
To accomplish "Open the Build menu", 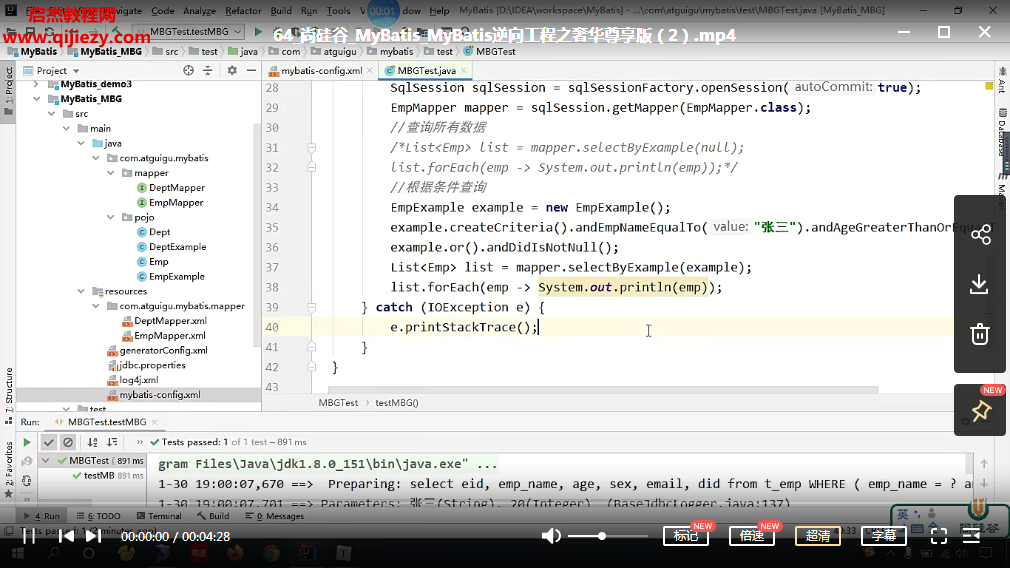I will point(281,10).
